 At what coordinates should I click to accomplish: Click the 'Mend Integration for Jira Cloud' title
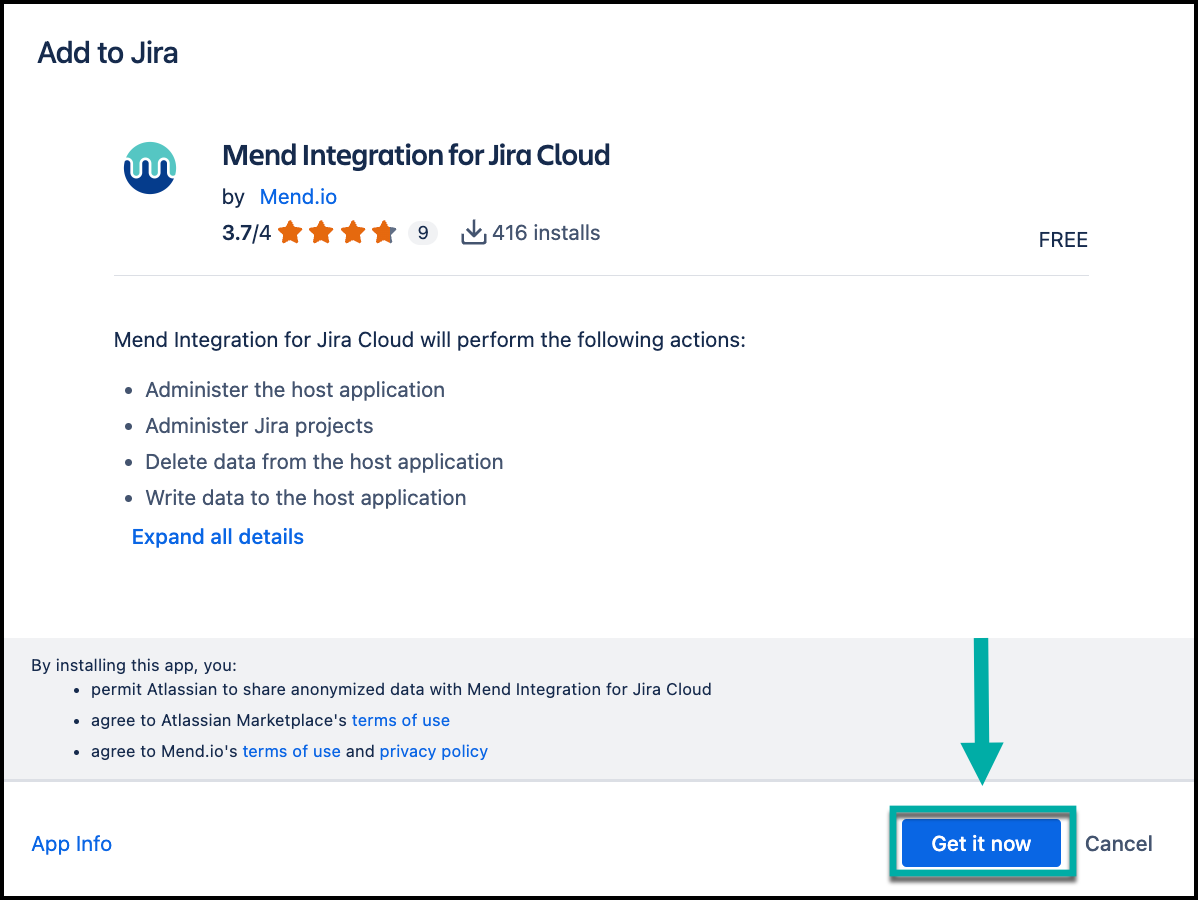click(416, 156)
